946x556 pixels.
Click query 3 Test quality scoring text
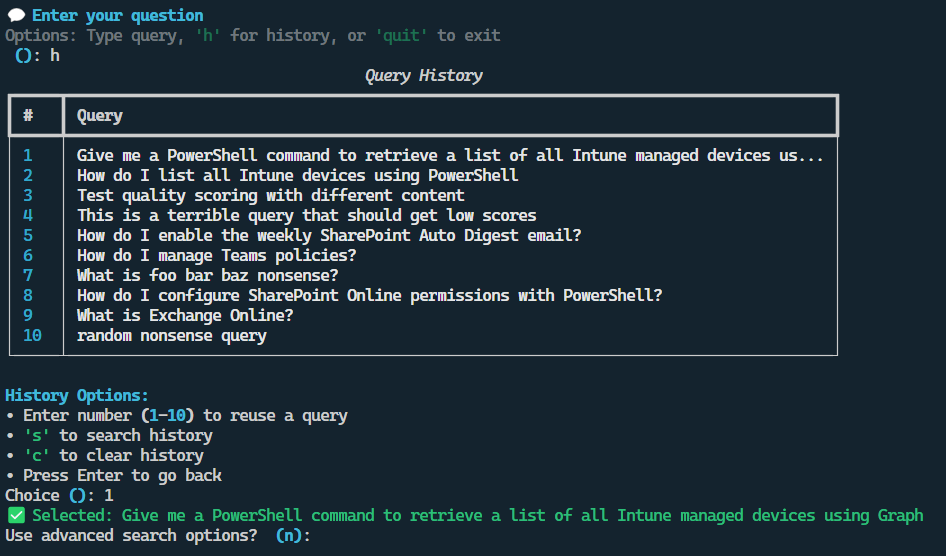(270, 196)
